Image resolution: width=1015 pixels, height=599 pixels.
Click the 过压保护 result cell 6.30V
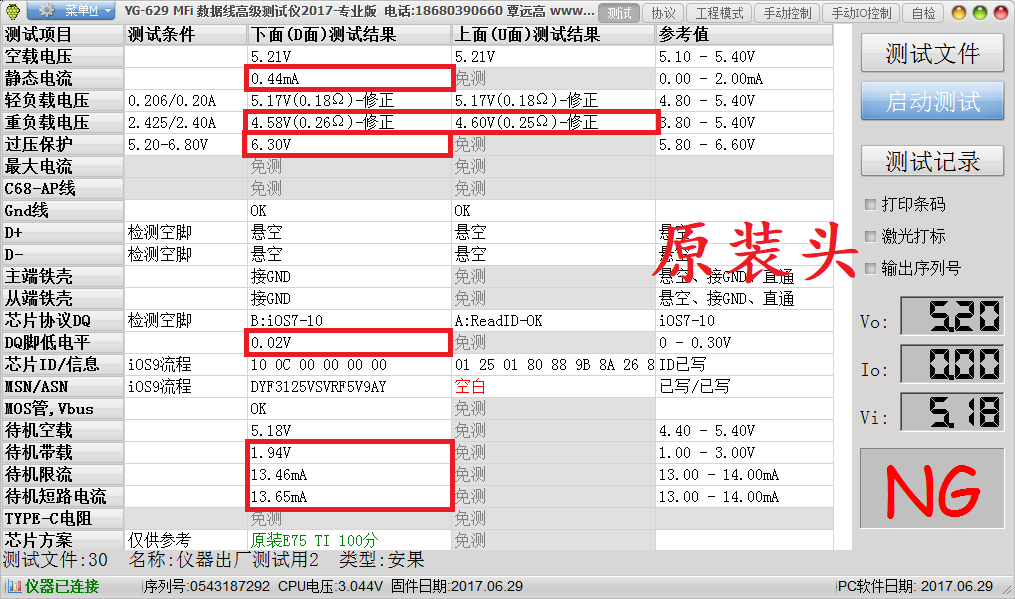(348, 144)
